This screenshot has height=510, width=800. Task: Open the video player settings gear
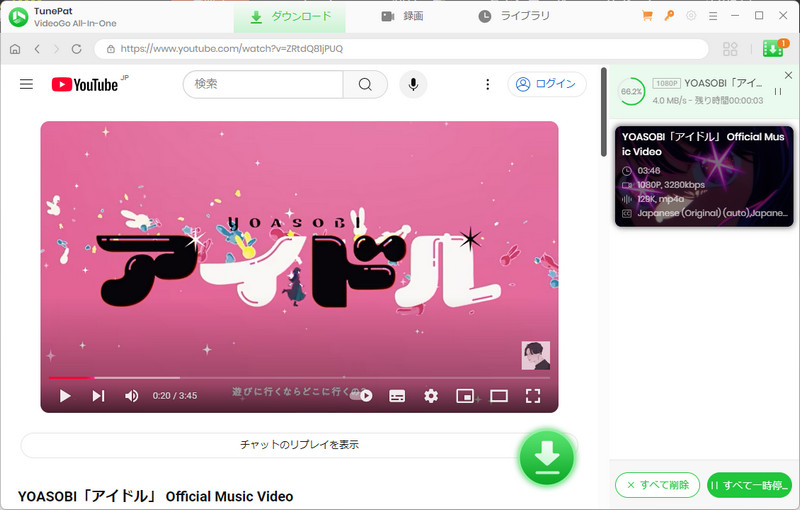click(x=431, y=396)
